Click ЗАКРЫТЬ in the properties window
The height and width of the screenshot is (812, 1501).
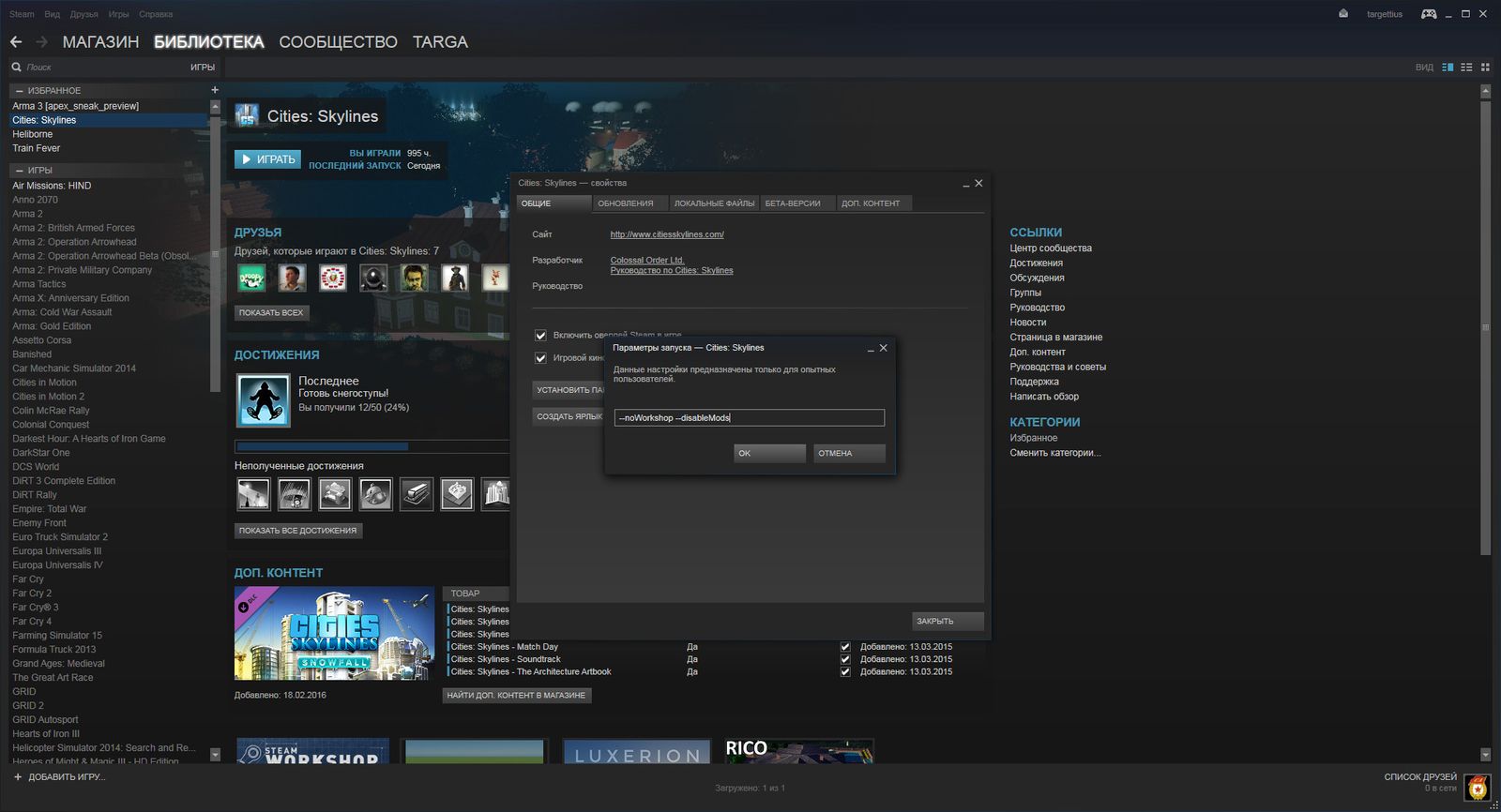tap(948, 622)
